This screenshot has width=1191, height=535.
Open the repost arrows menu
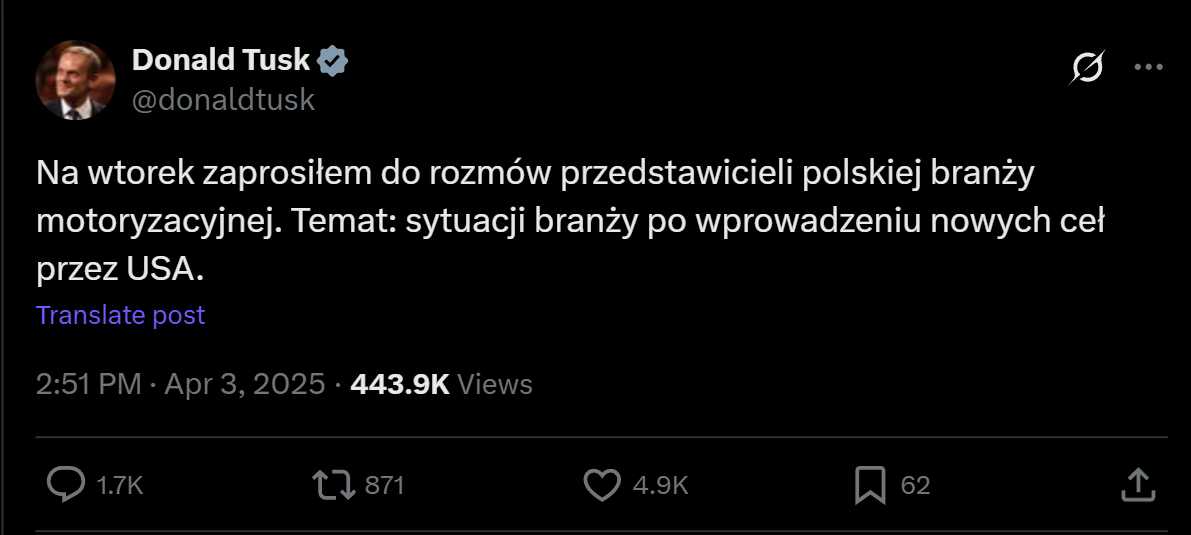pyautogui.click(x=334, y=486)
